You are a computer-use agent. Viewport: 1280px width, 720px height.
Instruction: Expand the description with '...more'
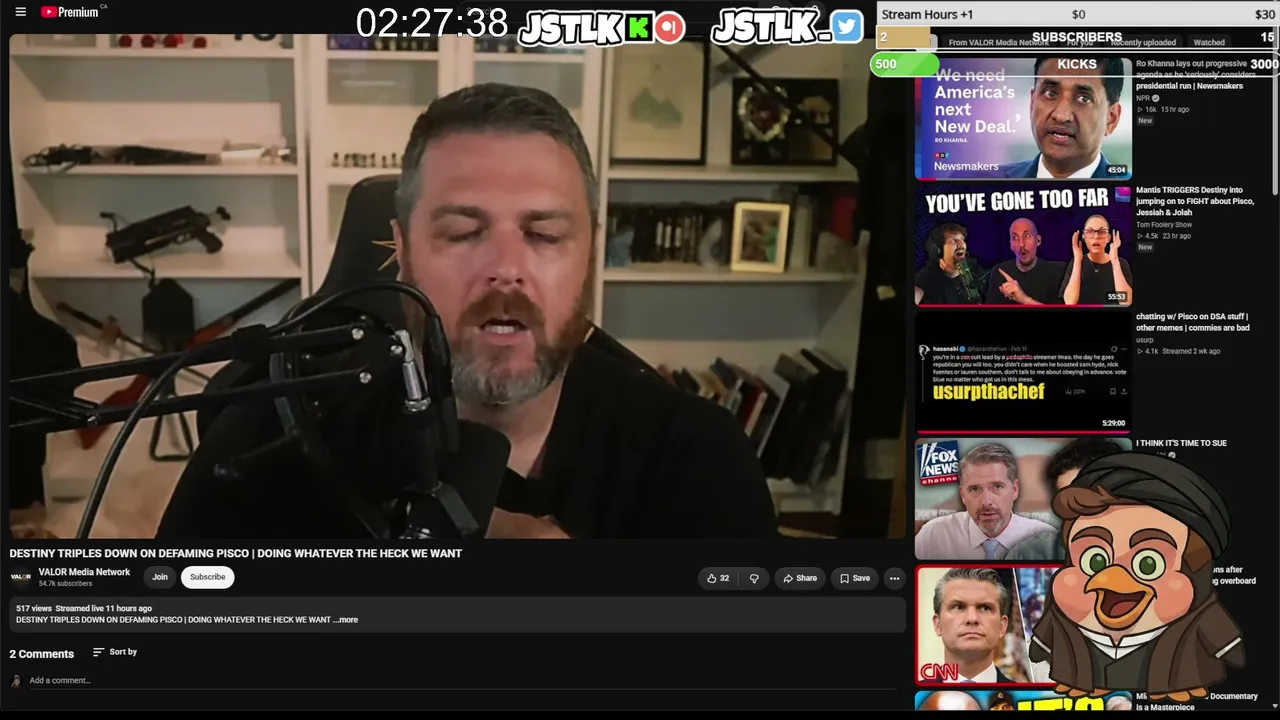[x=345, y=620]
